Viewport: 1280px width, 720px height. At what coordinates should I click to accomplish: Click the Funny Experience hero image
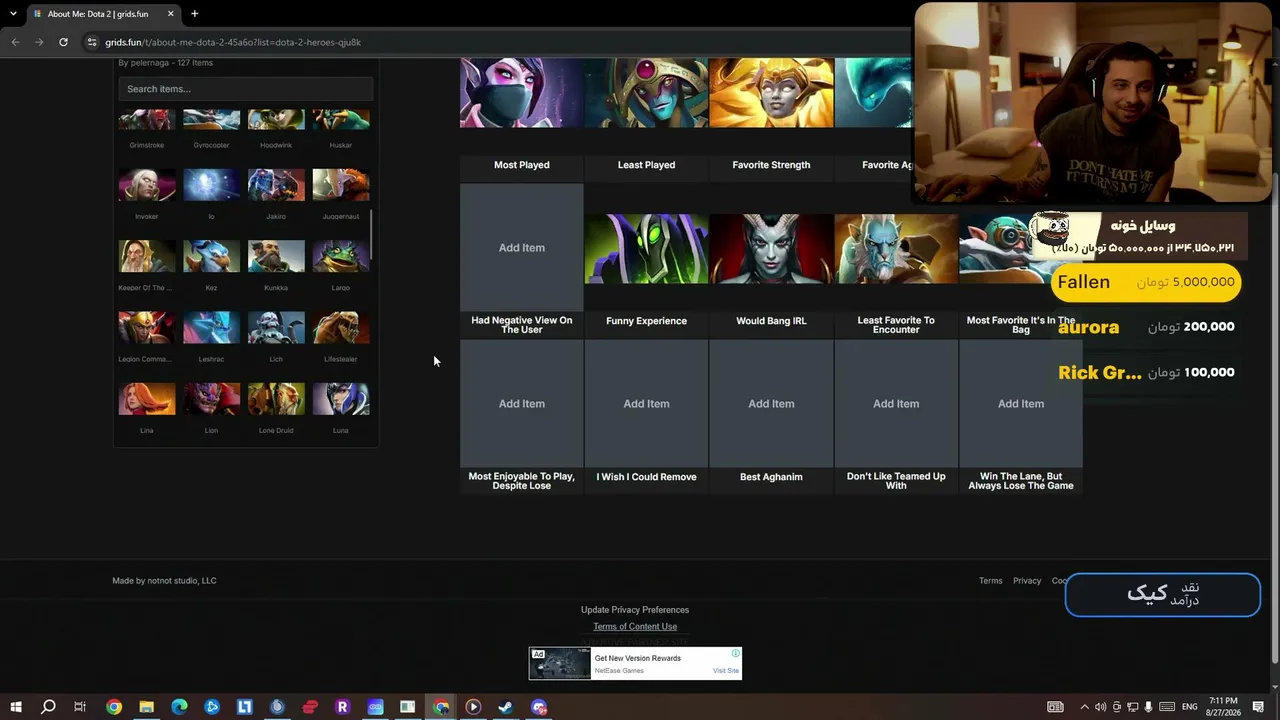[x=646, y=249]
